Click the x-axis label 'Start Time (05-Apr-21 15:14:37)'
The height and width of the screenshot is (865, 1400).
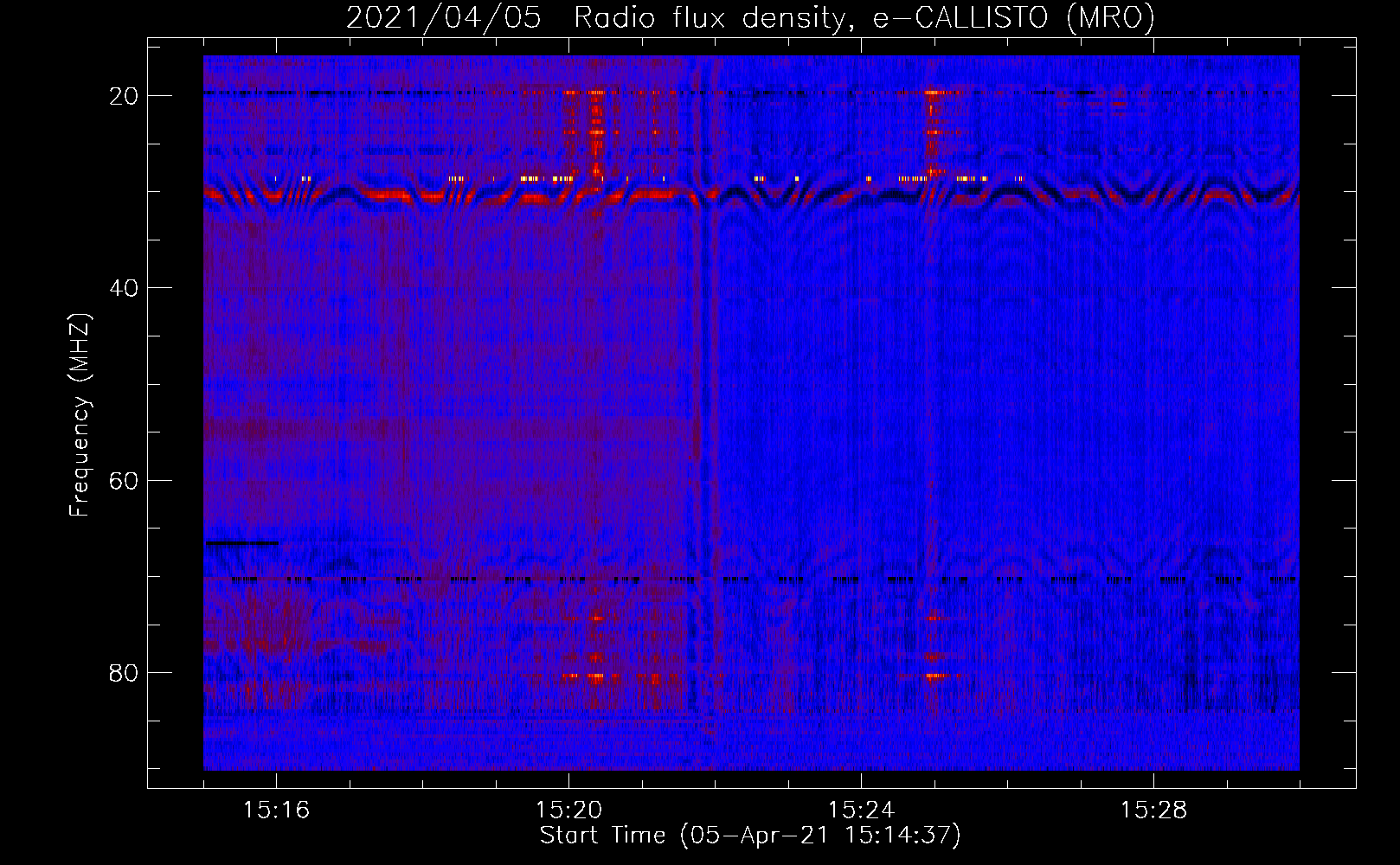[x=750, y=836]
